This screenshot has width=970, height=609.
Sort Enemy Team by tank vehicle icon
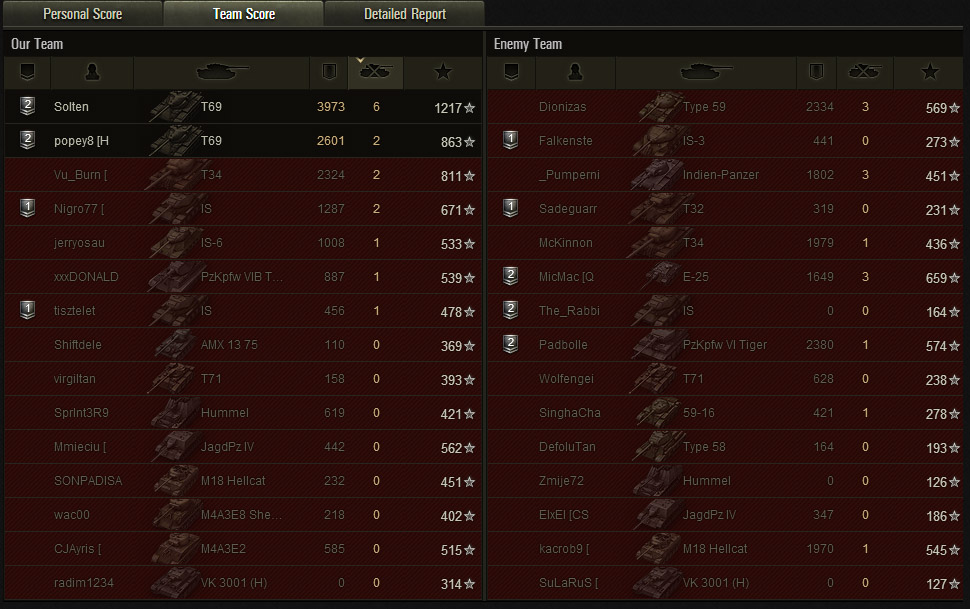pos(706,72)
